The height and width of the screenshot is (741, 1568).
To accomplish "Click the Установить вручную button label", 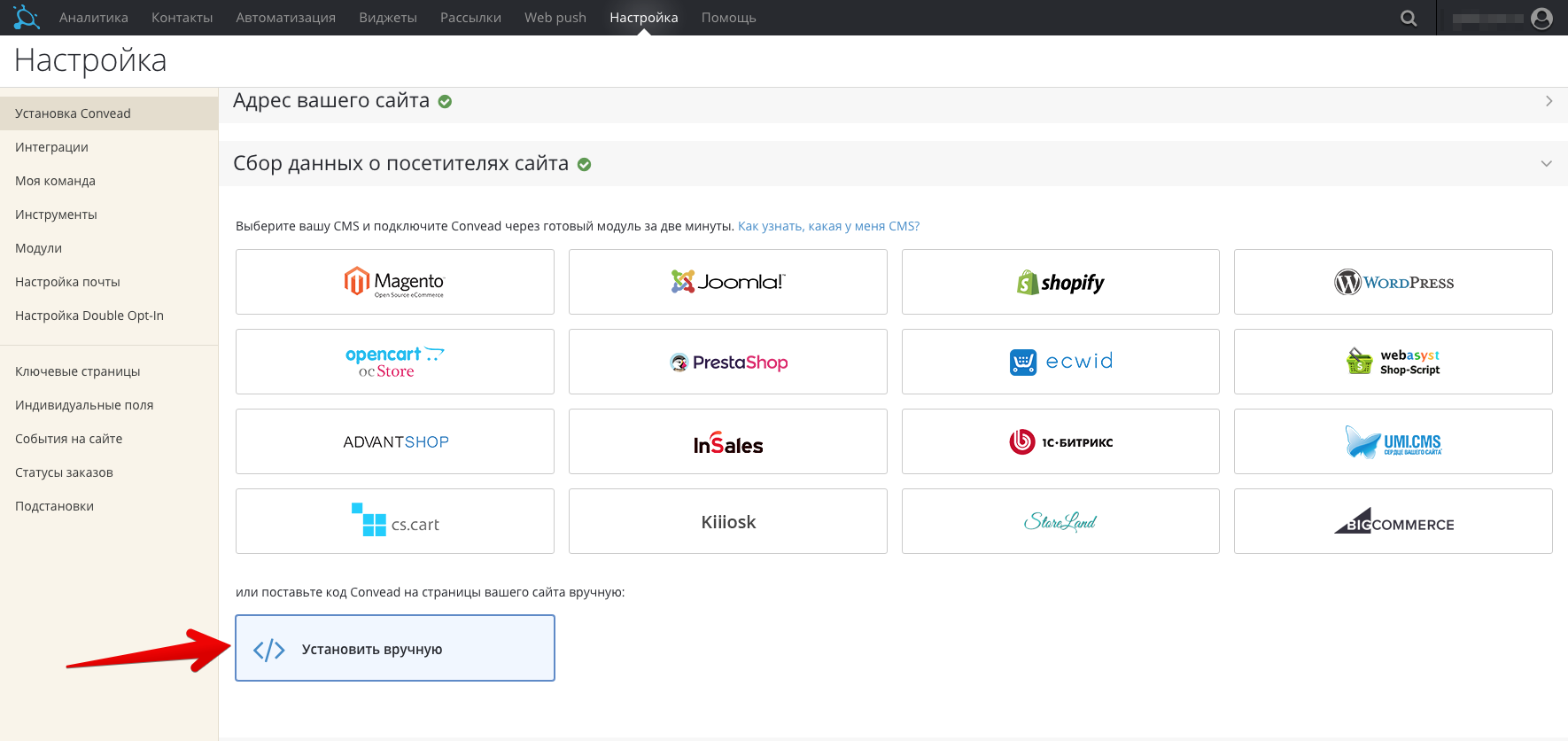I will (x=372, y=650).
